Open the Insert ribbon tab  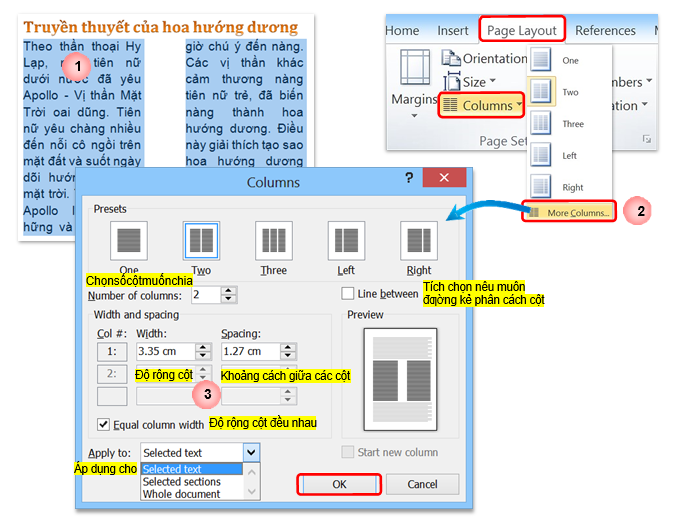(453, 30)
